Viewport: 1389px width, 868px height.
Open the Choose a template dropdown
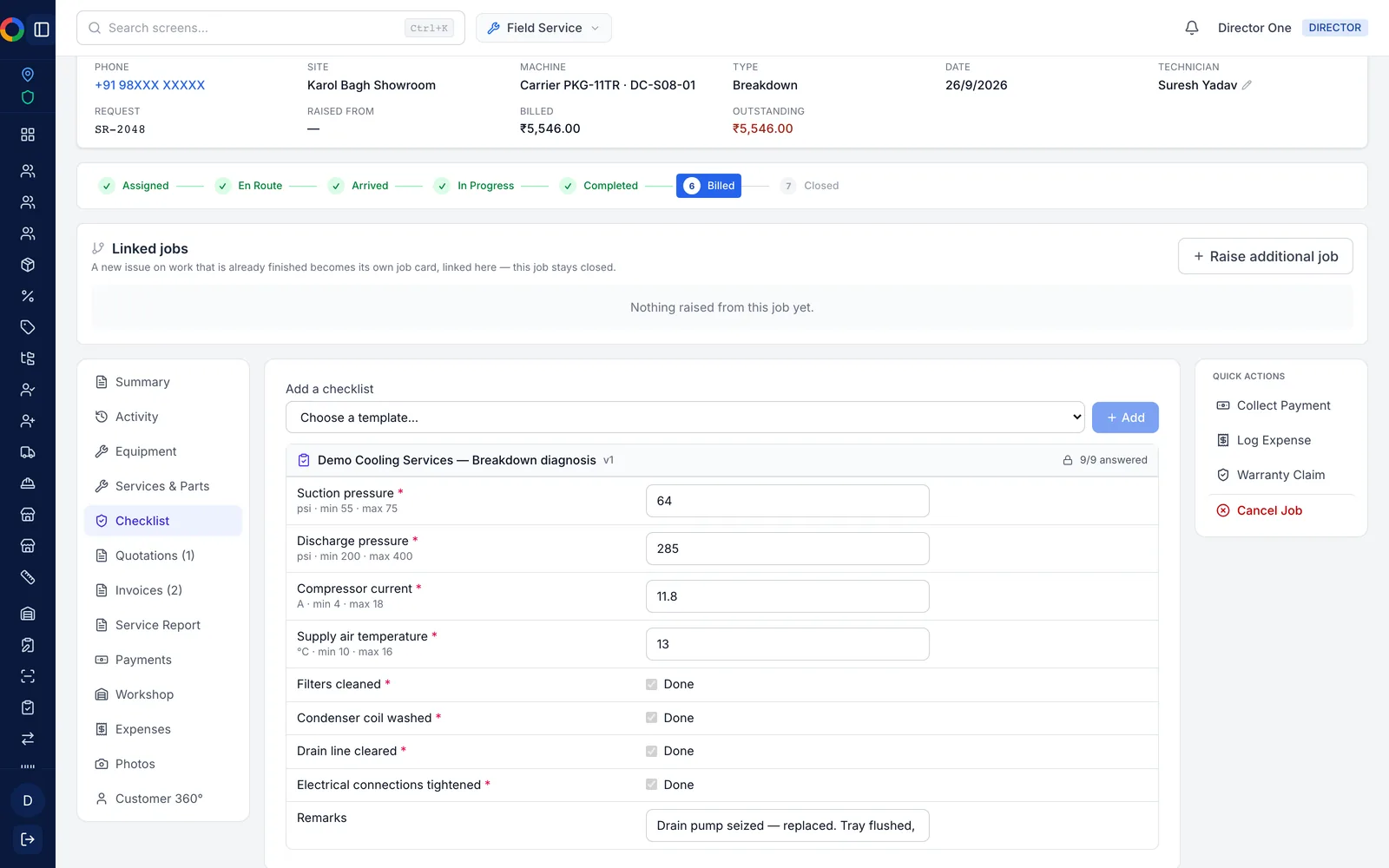[685, 418]
